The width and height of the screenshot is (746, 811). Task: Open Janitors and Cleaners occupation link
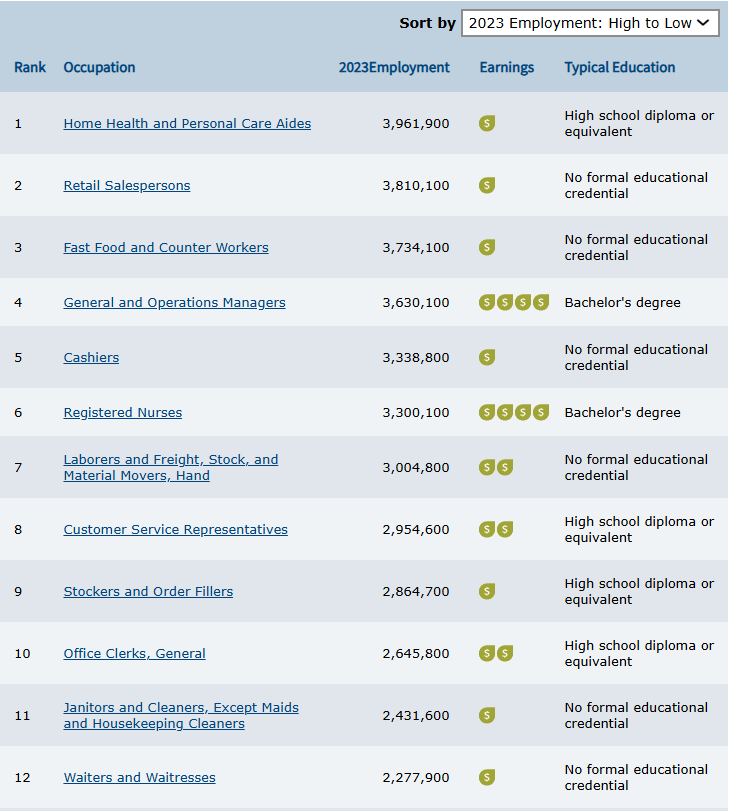click(x=181, y=715)
